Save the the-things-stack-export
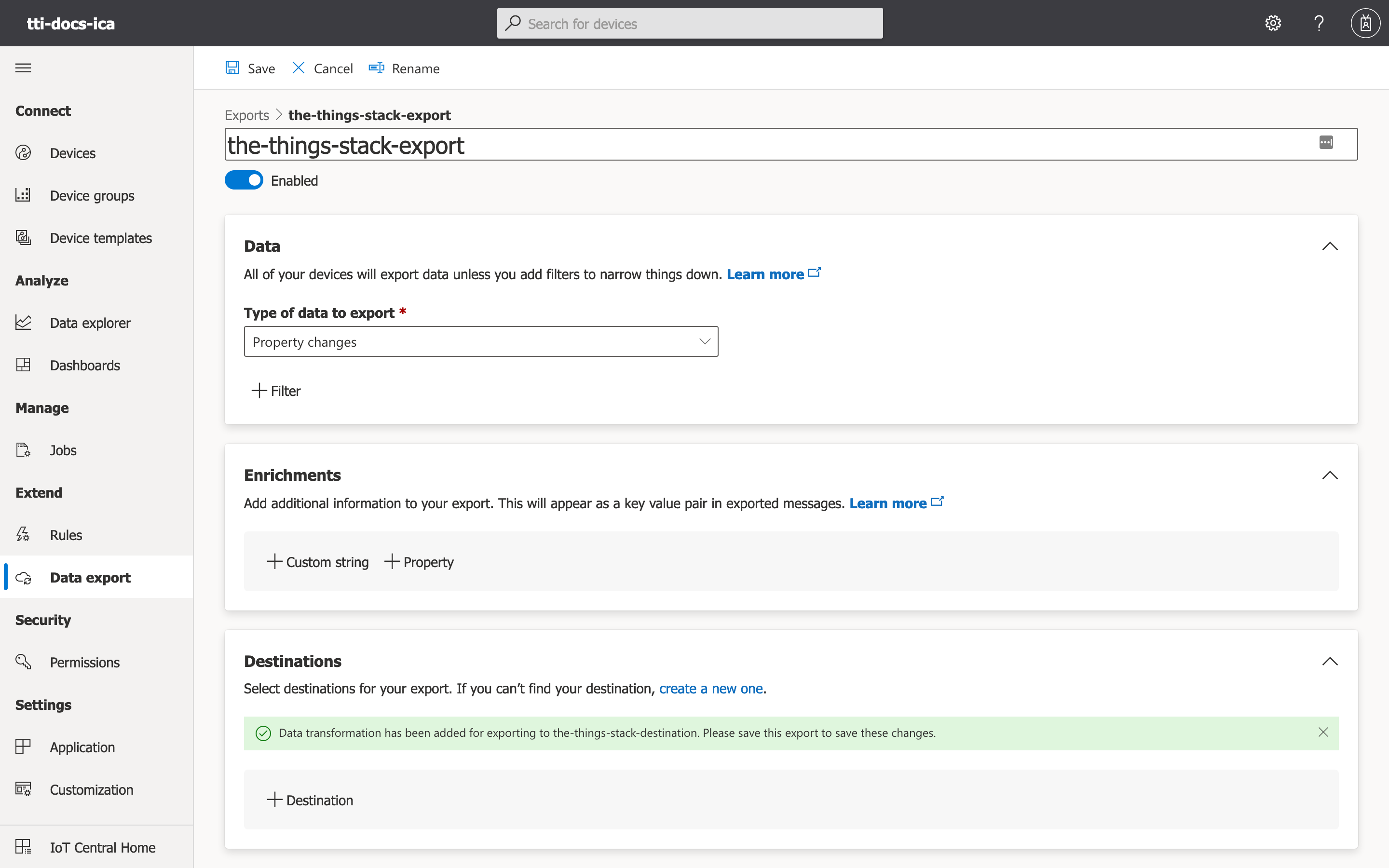The width and height of the screenshot is (1389, 868). point(250,68)
